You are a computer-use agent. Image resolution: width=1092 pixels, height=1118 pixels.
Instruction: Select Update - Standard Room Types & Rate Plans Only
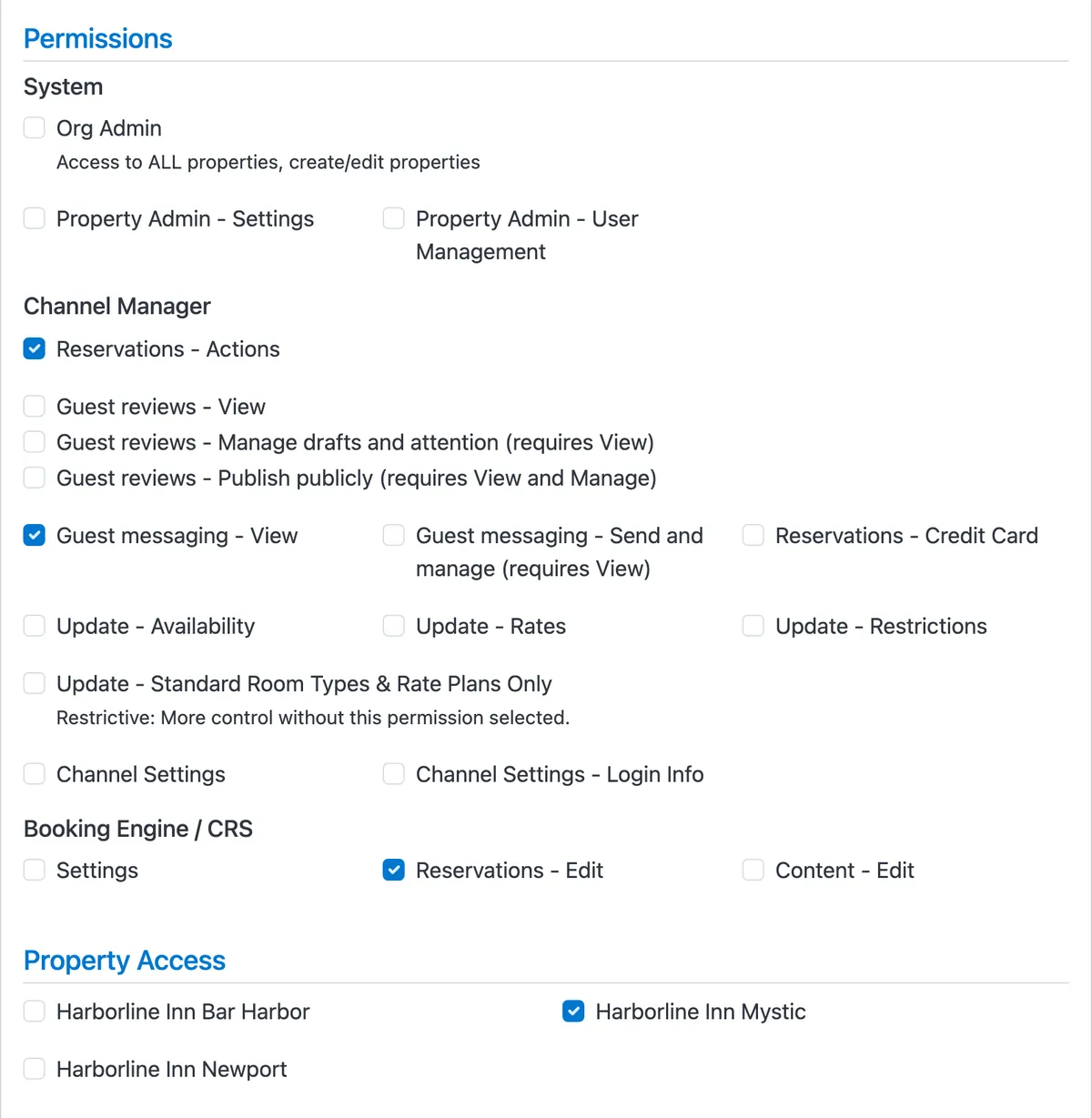(x=35, y=683)
